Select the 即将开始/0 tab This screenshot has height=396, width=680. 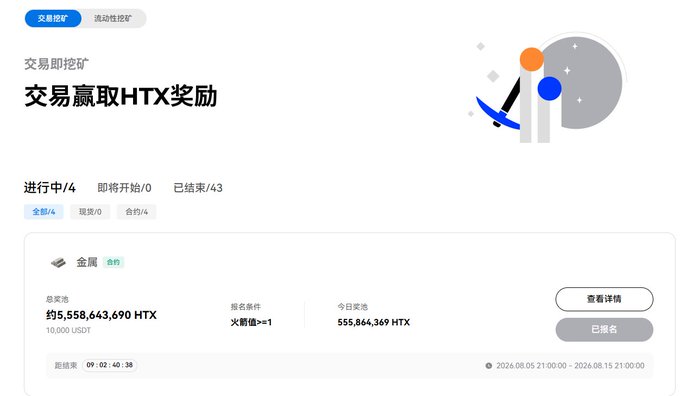(124, 188)
